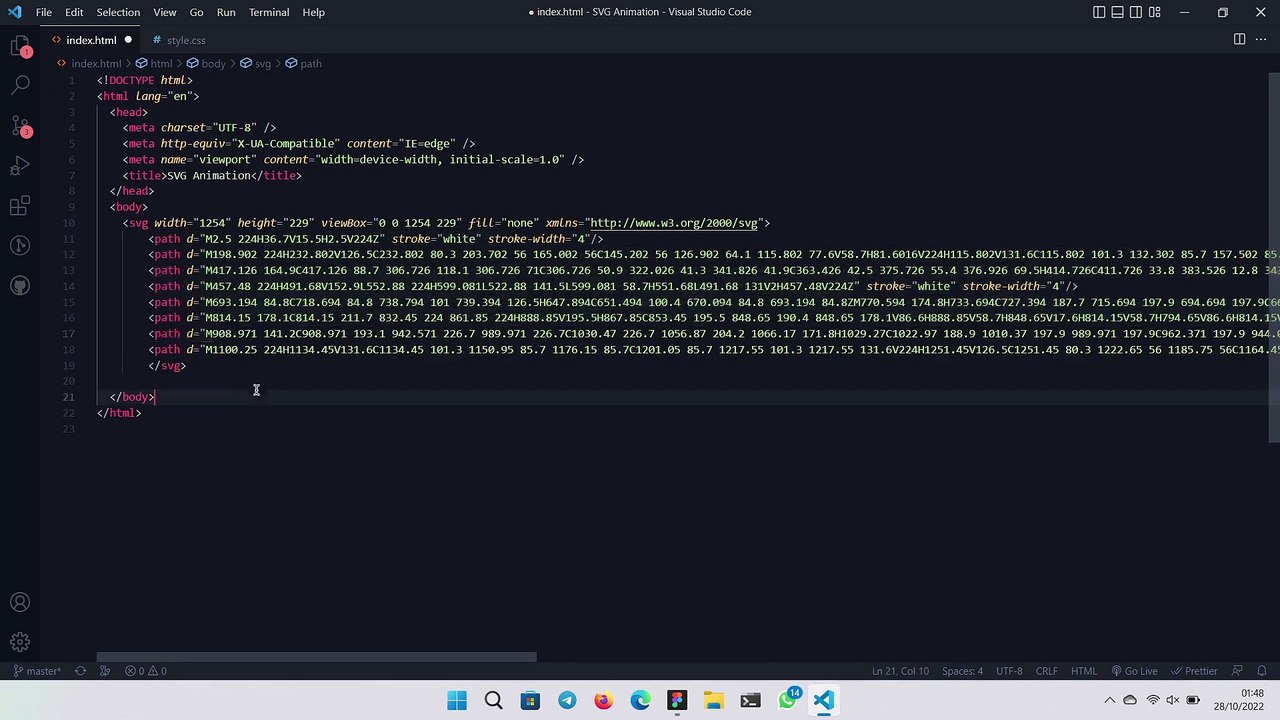Open the Explorer view in the activity bar

(x=20, y=46)
